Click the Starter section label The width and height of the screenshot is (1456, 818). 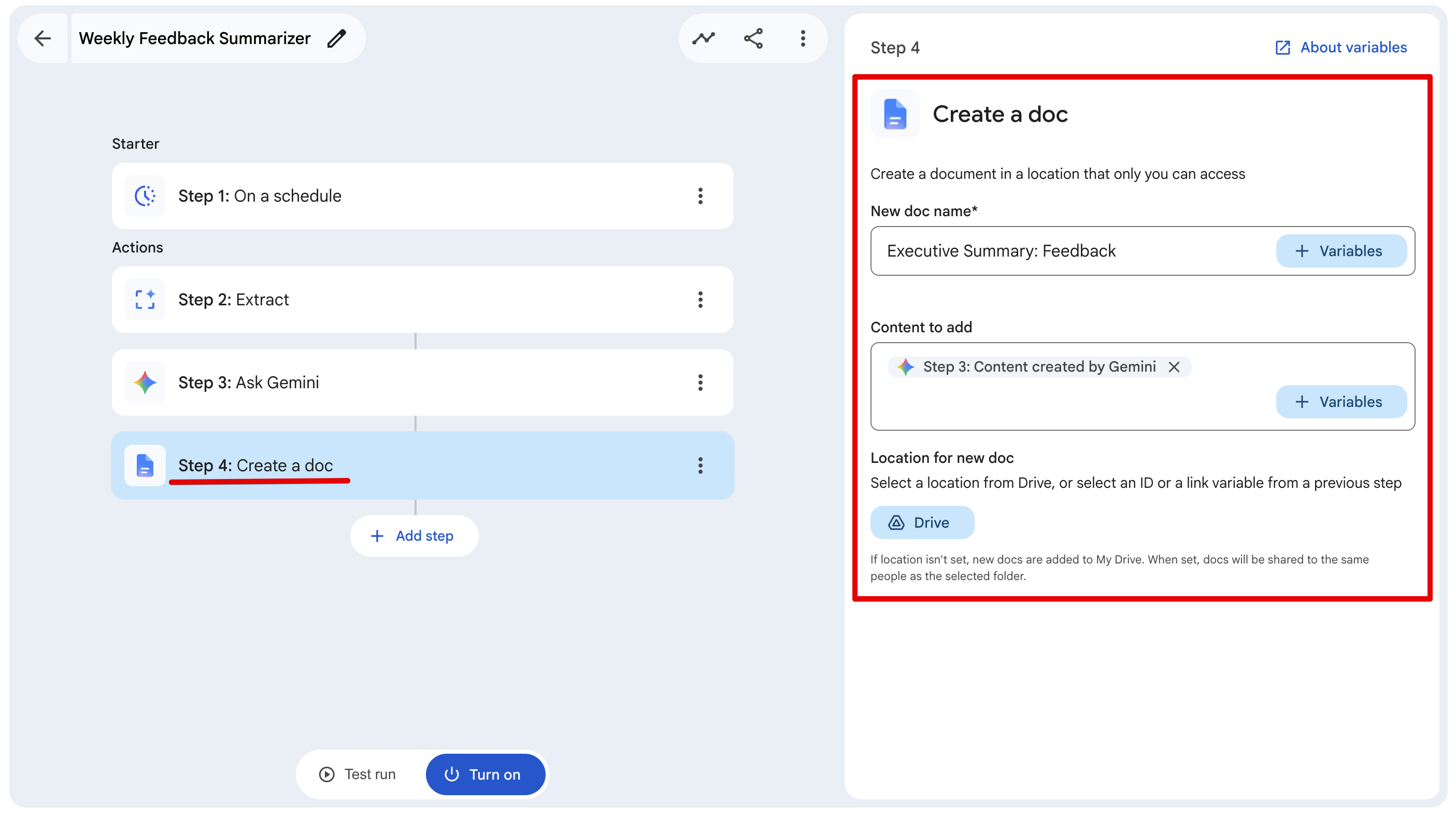(136, 144)
